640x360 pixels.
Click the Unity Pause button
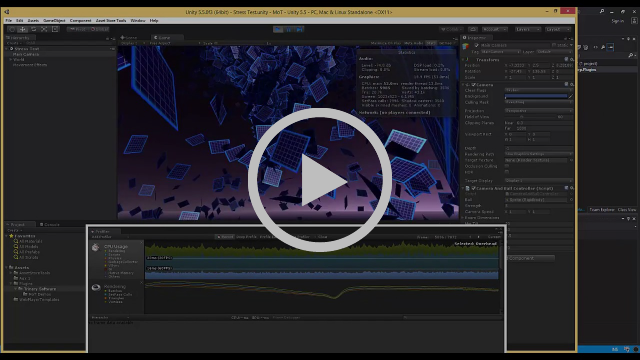pyautogui.click(x=289, y=29)
